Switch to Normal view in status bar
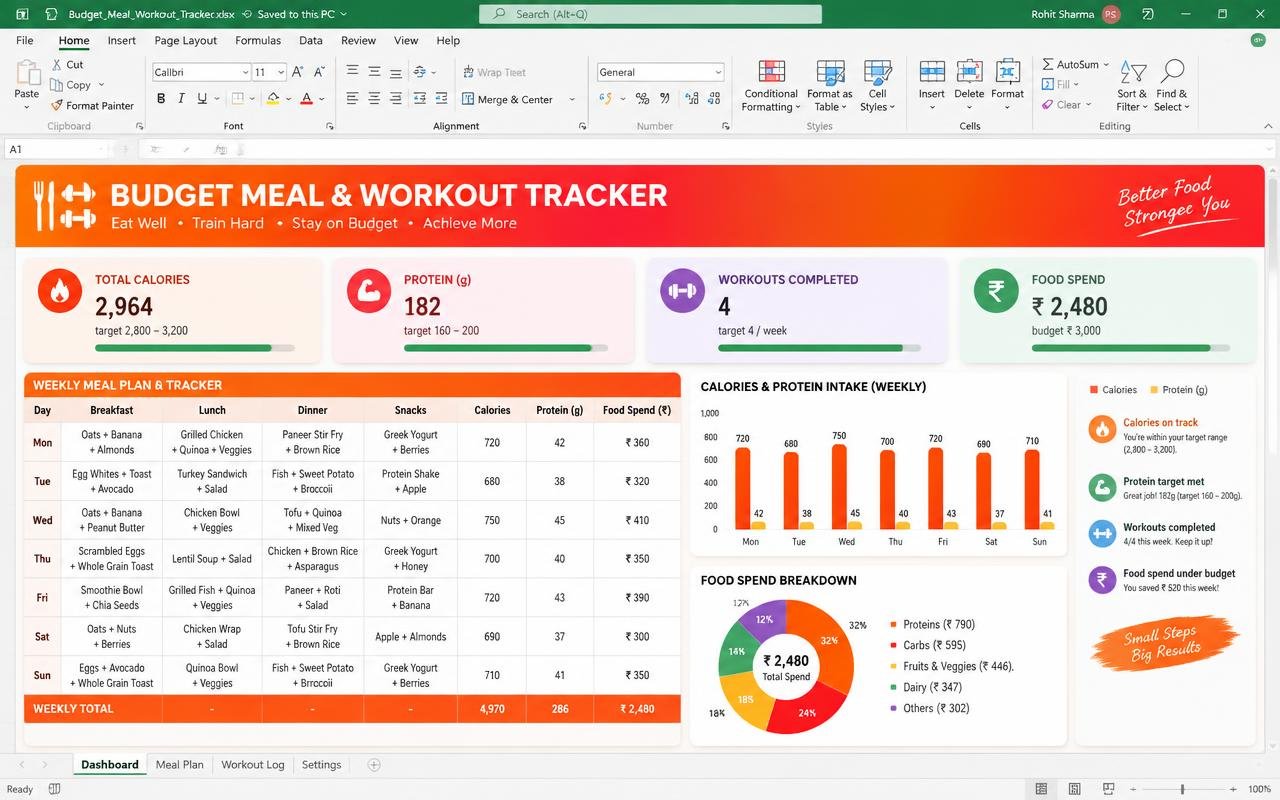The height and width of the screenshot is (800, 1280). (1041, 789)
